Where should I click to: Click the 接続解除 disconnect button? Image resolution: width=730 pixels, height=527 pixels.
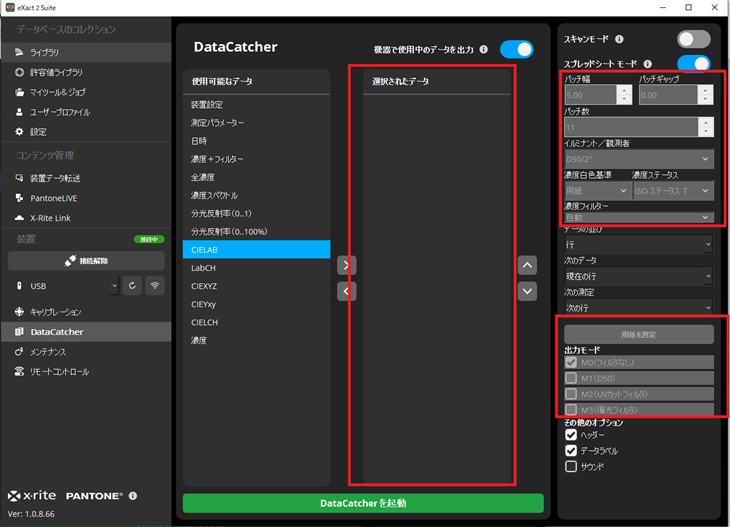(x=86, y=261)
